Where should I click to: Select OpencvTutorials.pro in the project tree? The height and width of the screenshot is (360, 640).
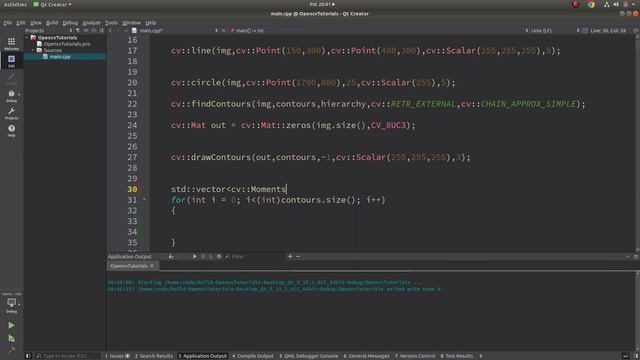[67, 44]
